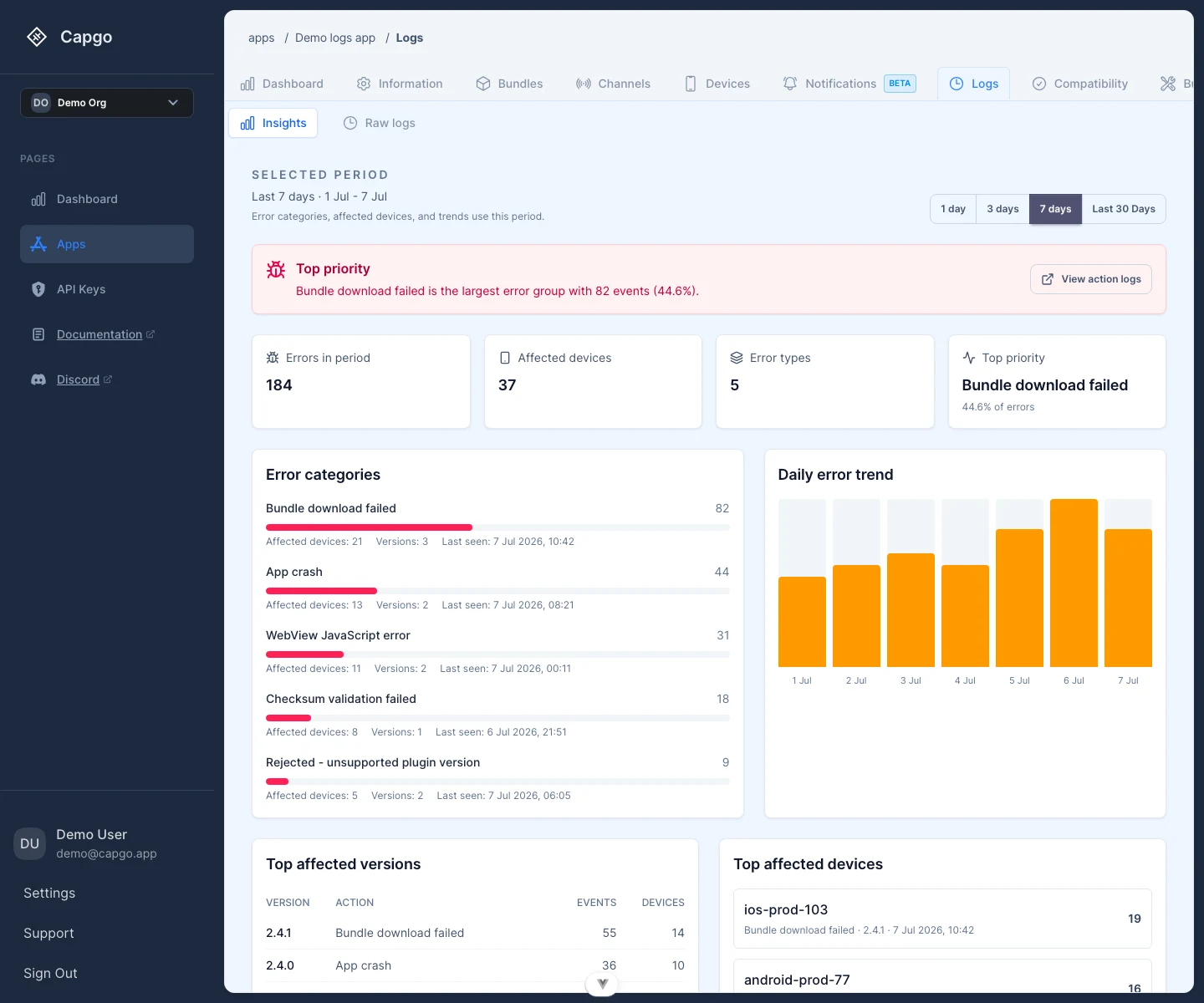Click the Devices phone icon
This screenshot has width=1204, height=1003.
click(x=691, y=84)
